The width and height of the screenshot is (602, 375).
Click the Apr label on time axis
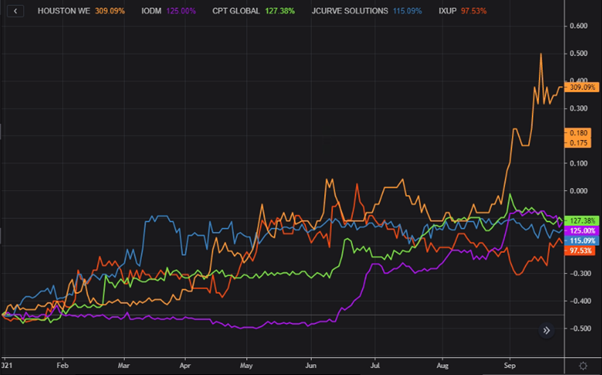pos(185,365)
